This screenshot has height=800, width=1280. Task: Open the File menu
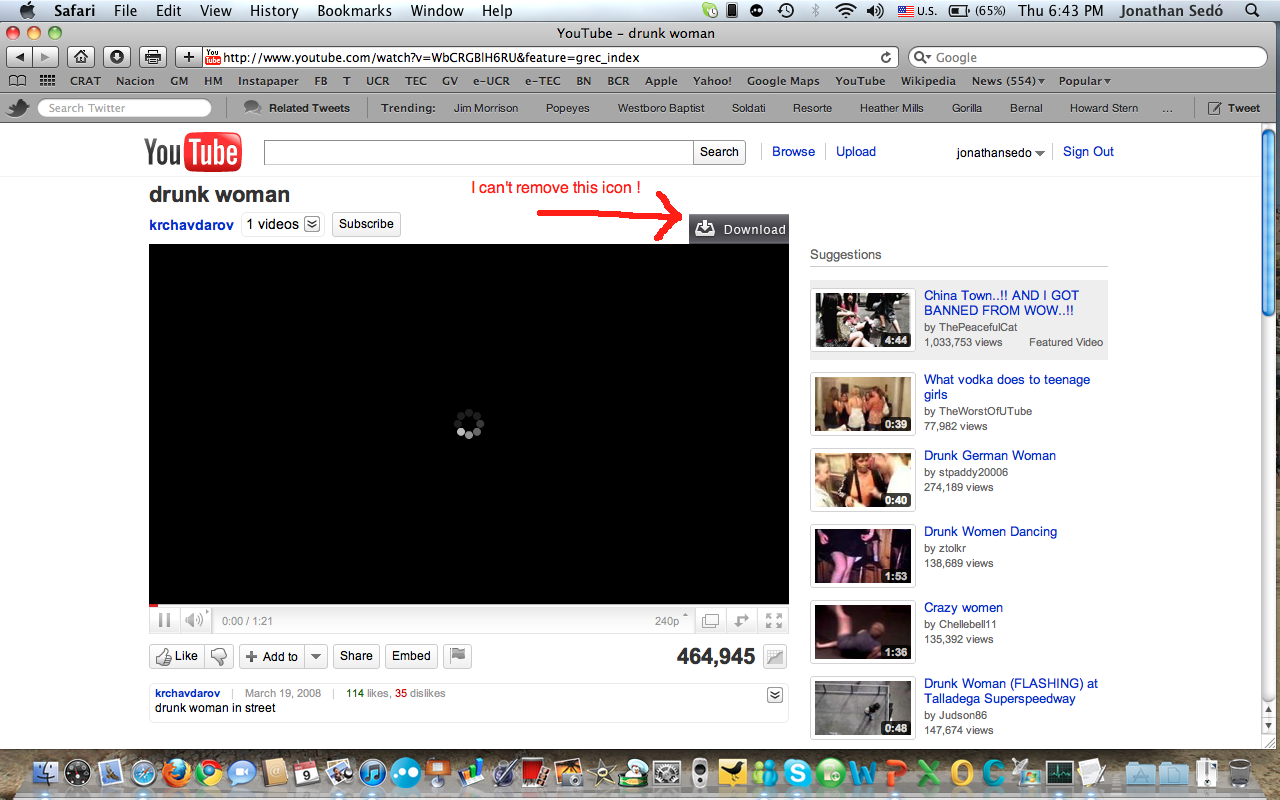(125, 11)
